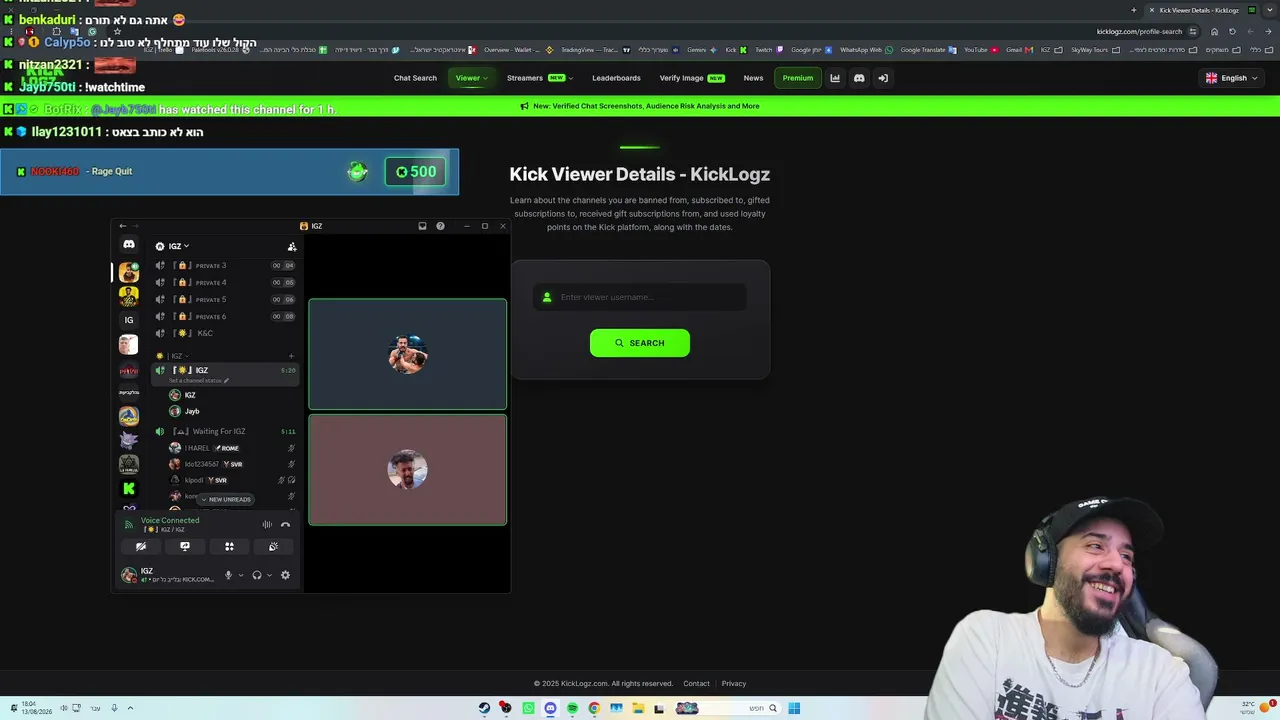The height and width of the screenshot is (720, 1280).
Task: Click the Windows Start button
Action: pos(794,708)
